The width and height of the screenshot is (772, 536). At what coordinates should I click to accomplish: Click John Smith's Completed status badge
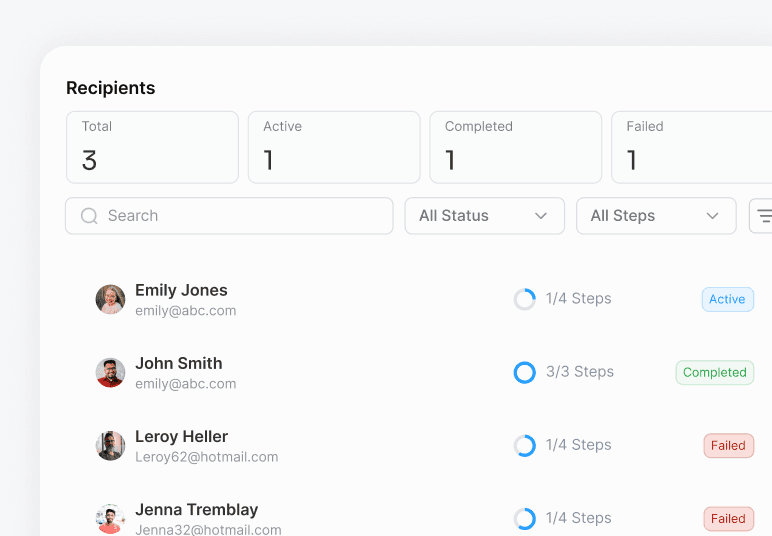pyautogui.click(x=714, y=372)
